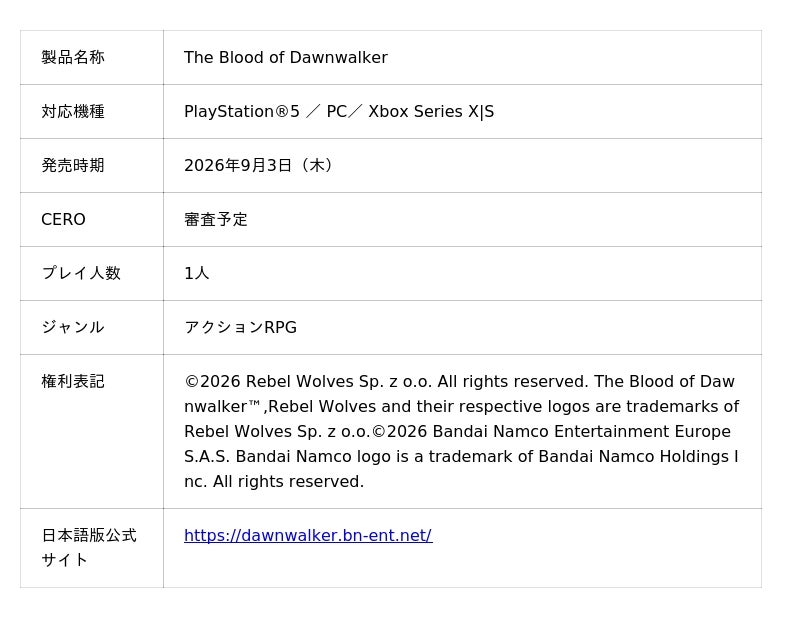Click the PC platform text
The height and width of the screenshot is (618, 800).
(336, 112)
